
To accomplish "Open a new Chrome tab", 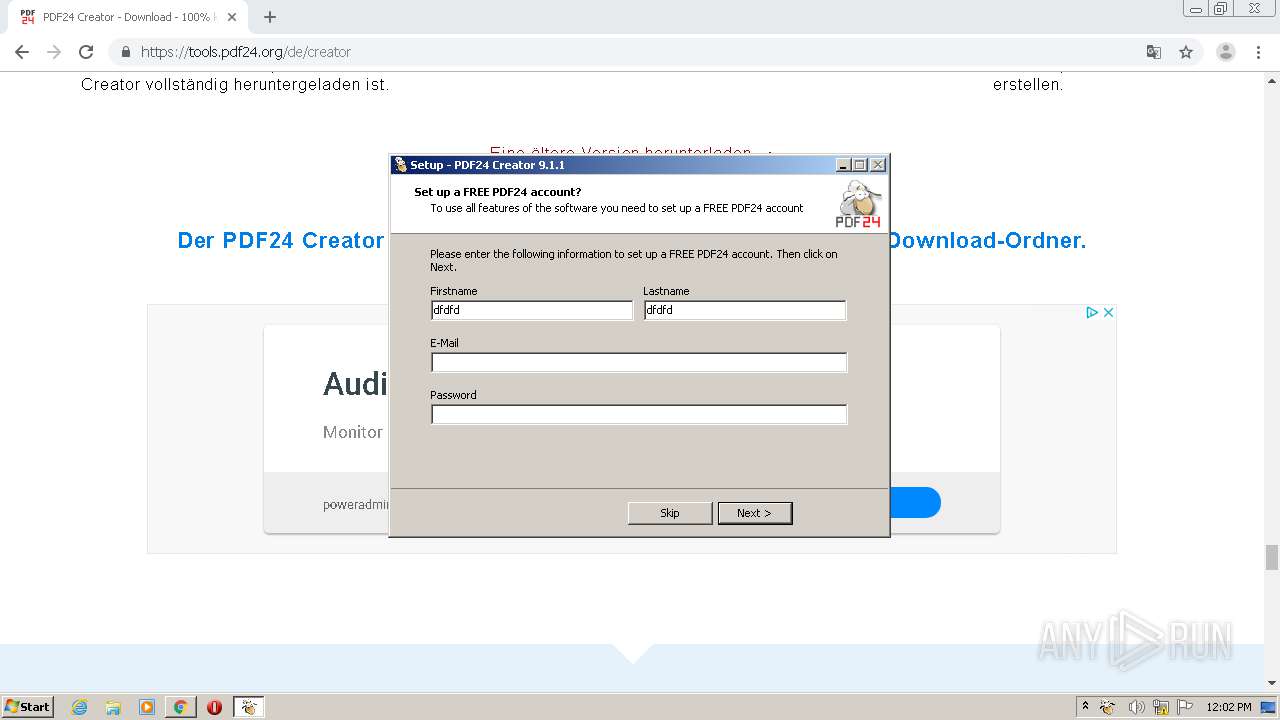I will (270, 17).
